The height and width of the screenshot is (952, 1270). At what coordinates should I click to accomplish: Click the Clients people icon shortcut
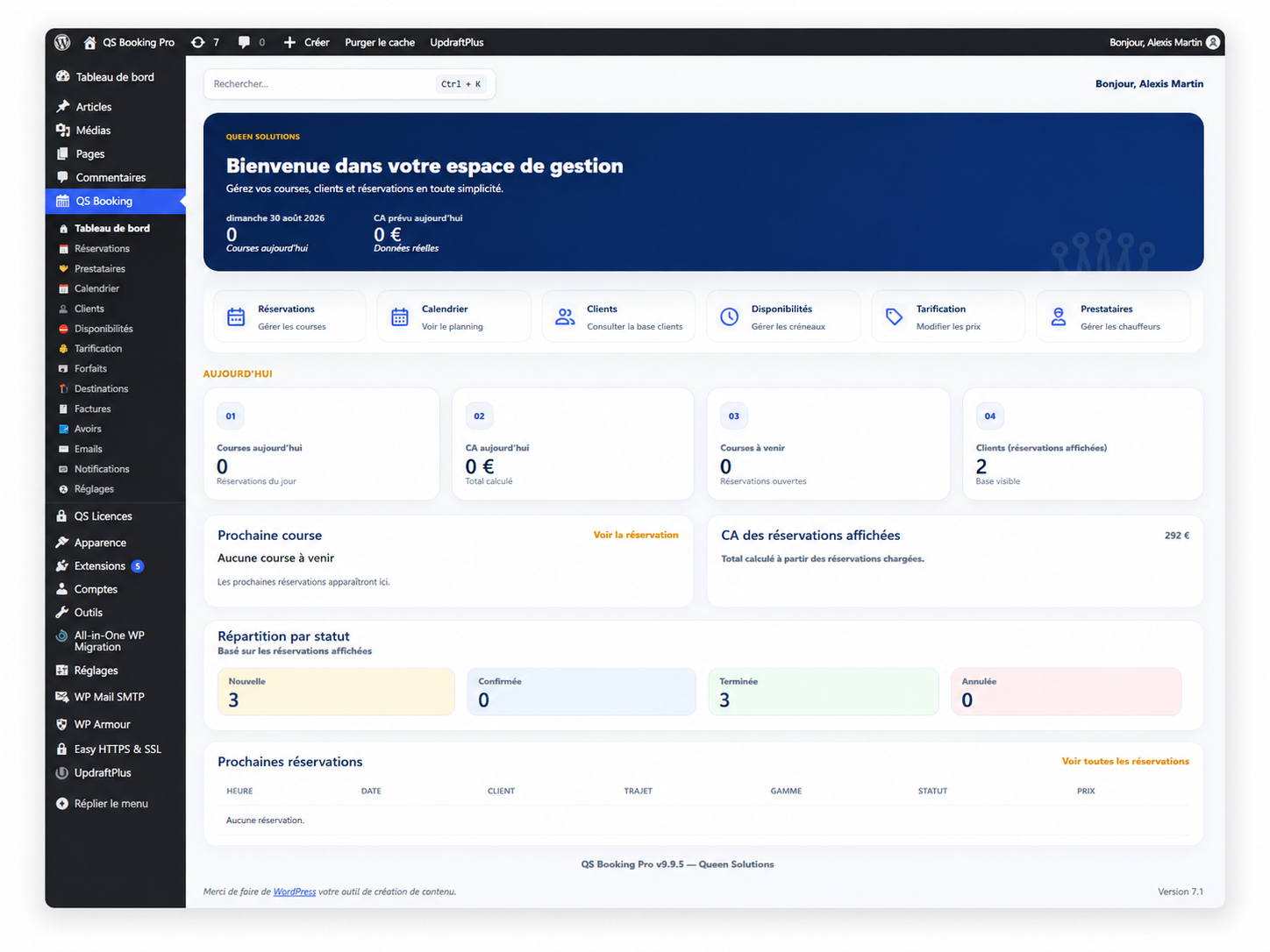point(565,317)
